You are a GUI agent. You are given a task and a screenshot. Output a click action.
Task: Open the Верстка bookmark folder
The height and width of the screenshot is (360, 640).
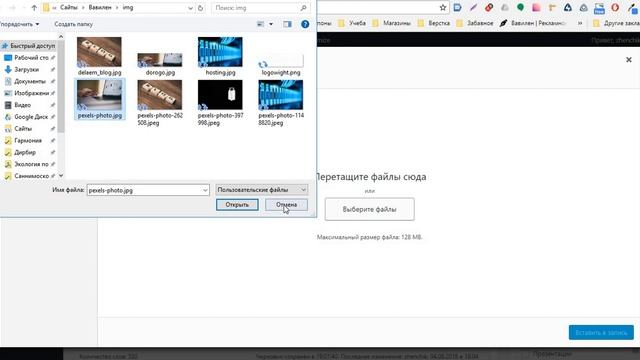(x=434, y=23)
